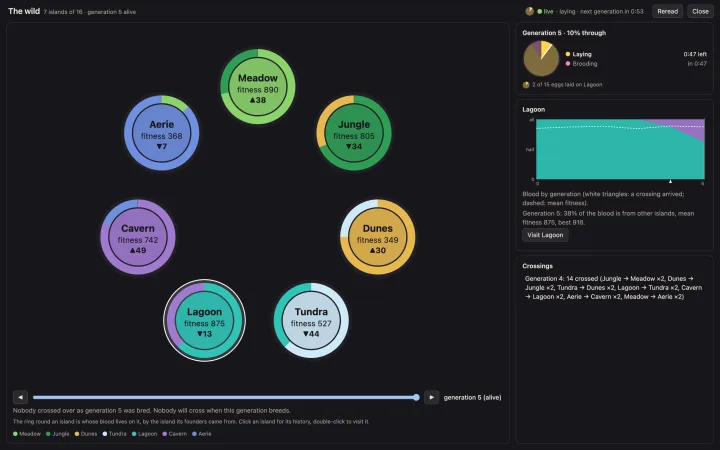
Task: Click '7 islands of 16 · generation 5 alive' text
Action: point(90,12)
